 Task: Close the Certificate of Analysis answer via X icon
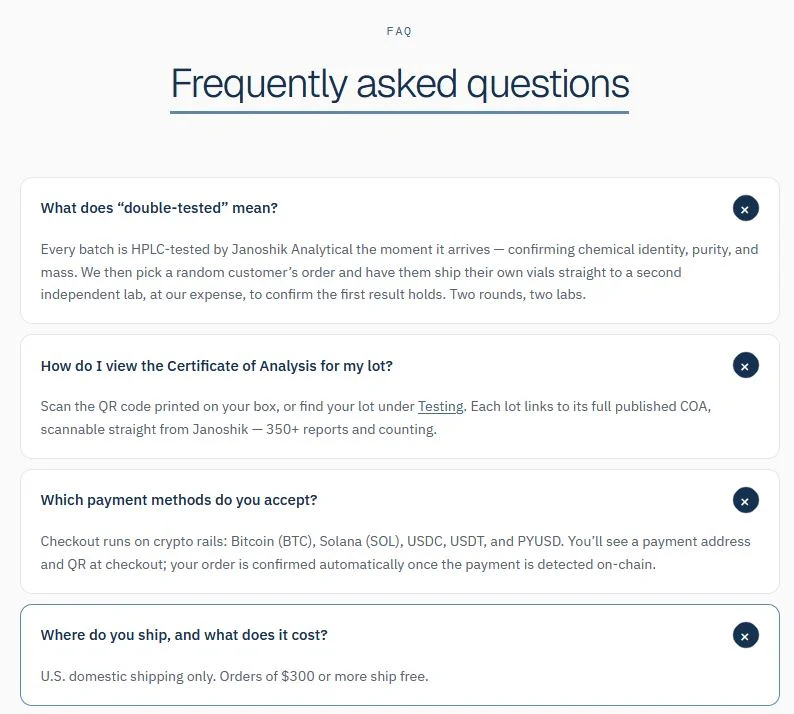click(x=745, y=366)
